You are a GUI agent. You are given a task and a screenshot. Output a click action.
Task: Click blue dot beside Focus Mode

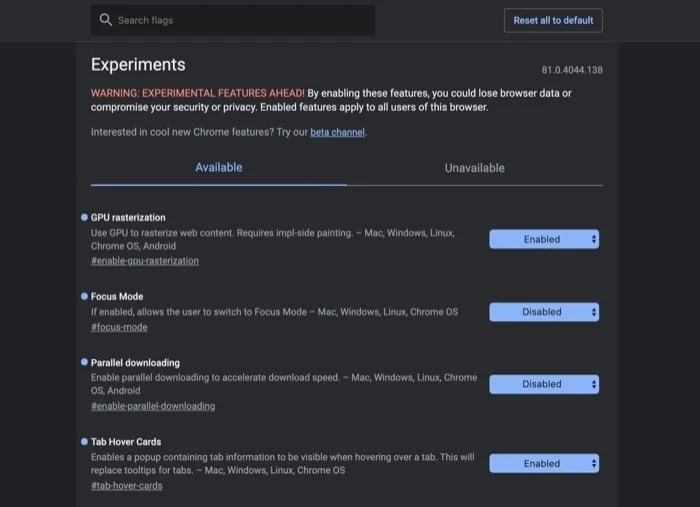click(x=84, y=296)
